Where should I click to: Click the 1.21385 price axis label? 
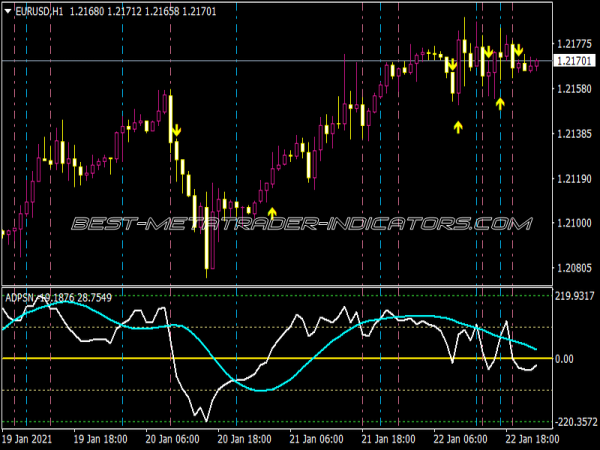574,134
